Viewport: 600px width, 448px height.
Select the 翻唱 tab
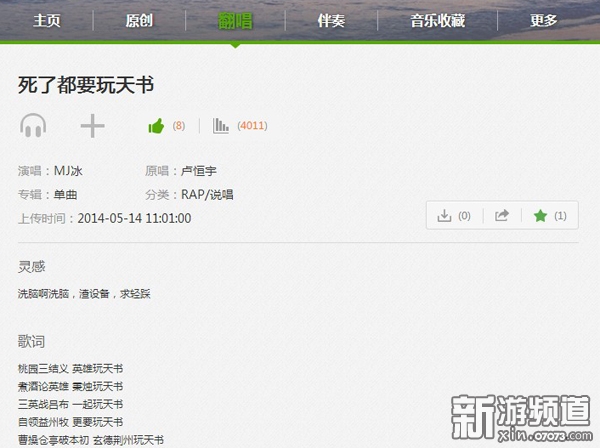point(236,20)
